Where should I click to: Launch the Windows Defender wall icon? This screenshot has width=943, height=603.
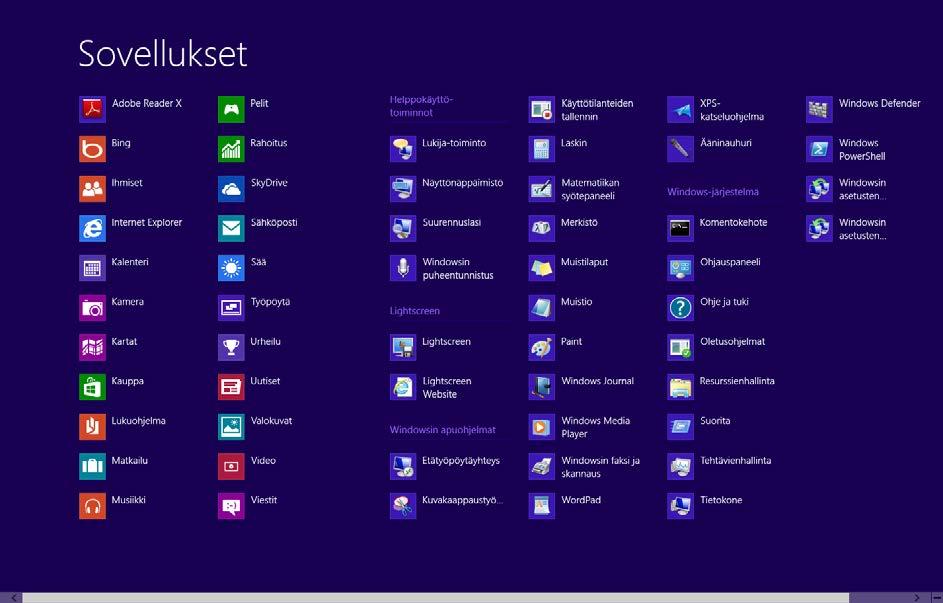819,109
